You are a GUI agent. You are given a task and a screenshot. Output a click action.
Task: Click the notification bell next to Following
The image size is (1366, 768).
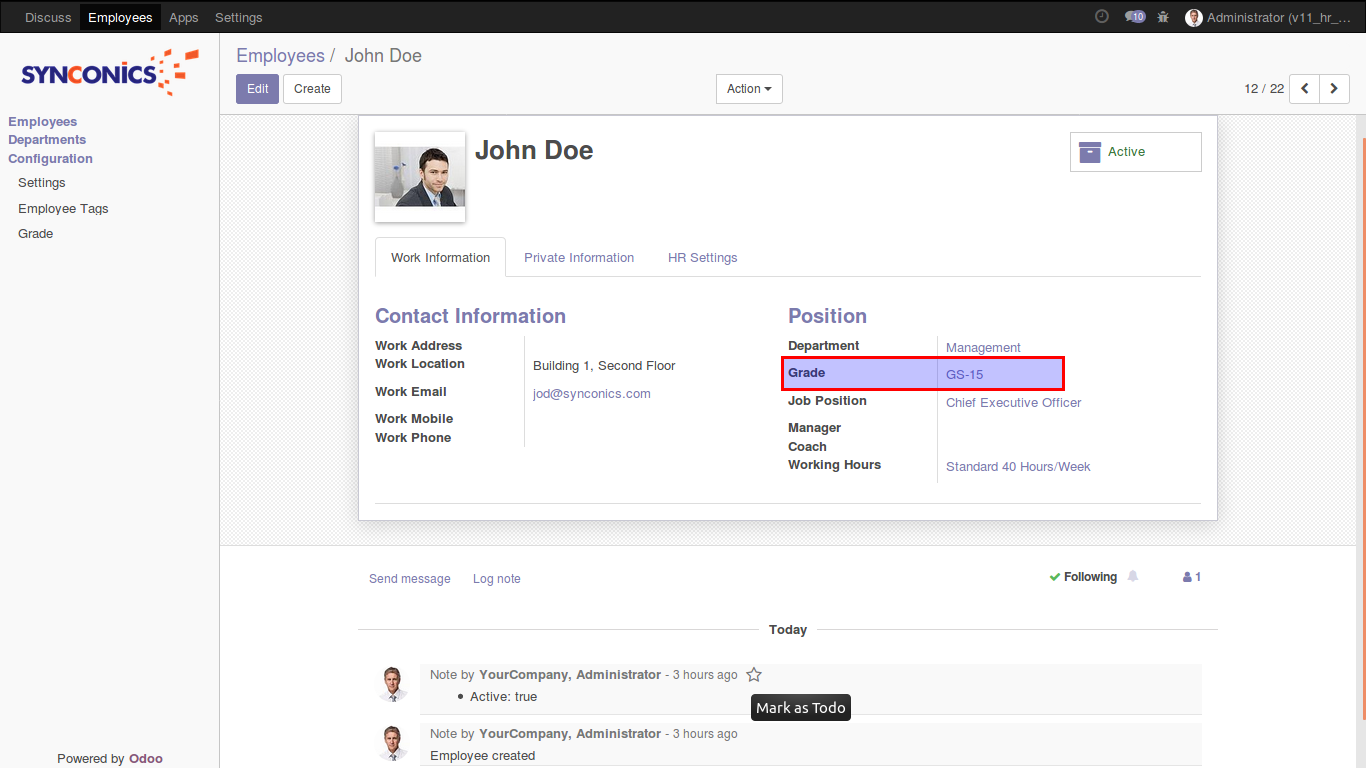(1133, 577)
